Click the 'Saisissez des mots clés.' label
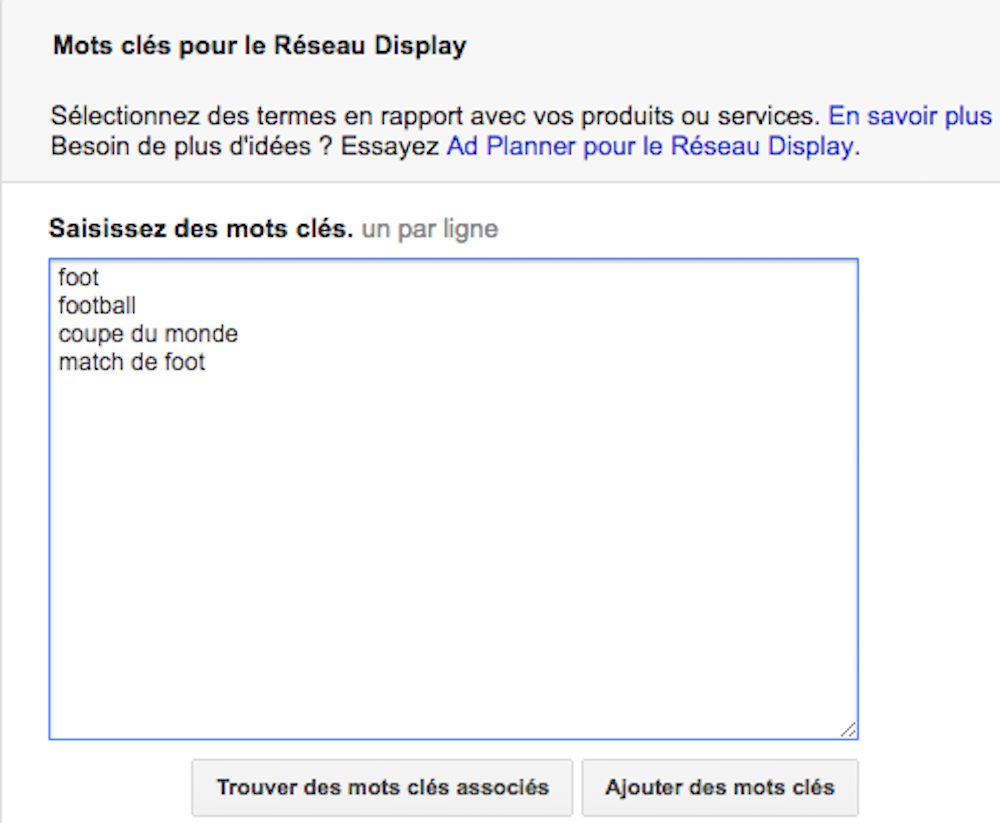Screen dimensions: 1000x823 (x=201, y=228)
